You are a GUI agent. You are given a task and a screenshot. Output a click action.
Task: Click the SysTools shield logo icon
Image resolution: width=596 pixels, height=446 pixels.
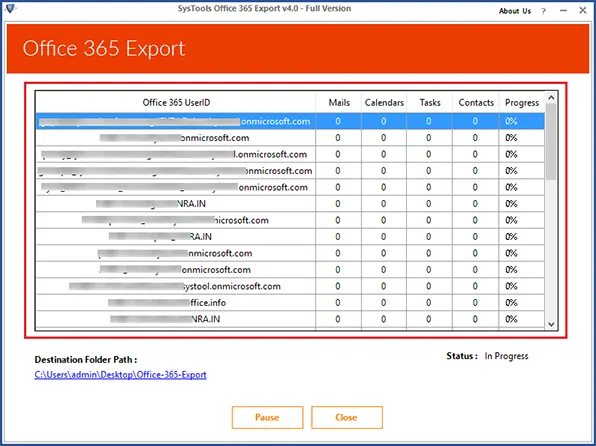(10, 8)
